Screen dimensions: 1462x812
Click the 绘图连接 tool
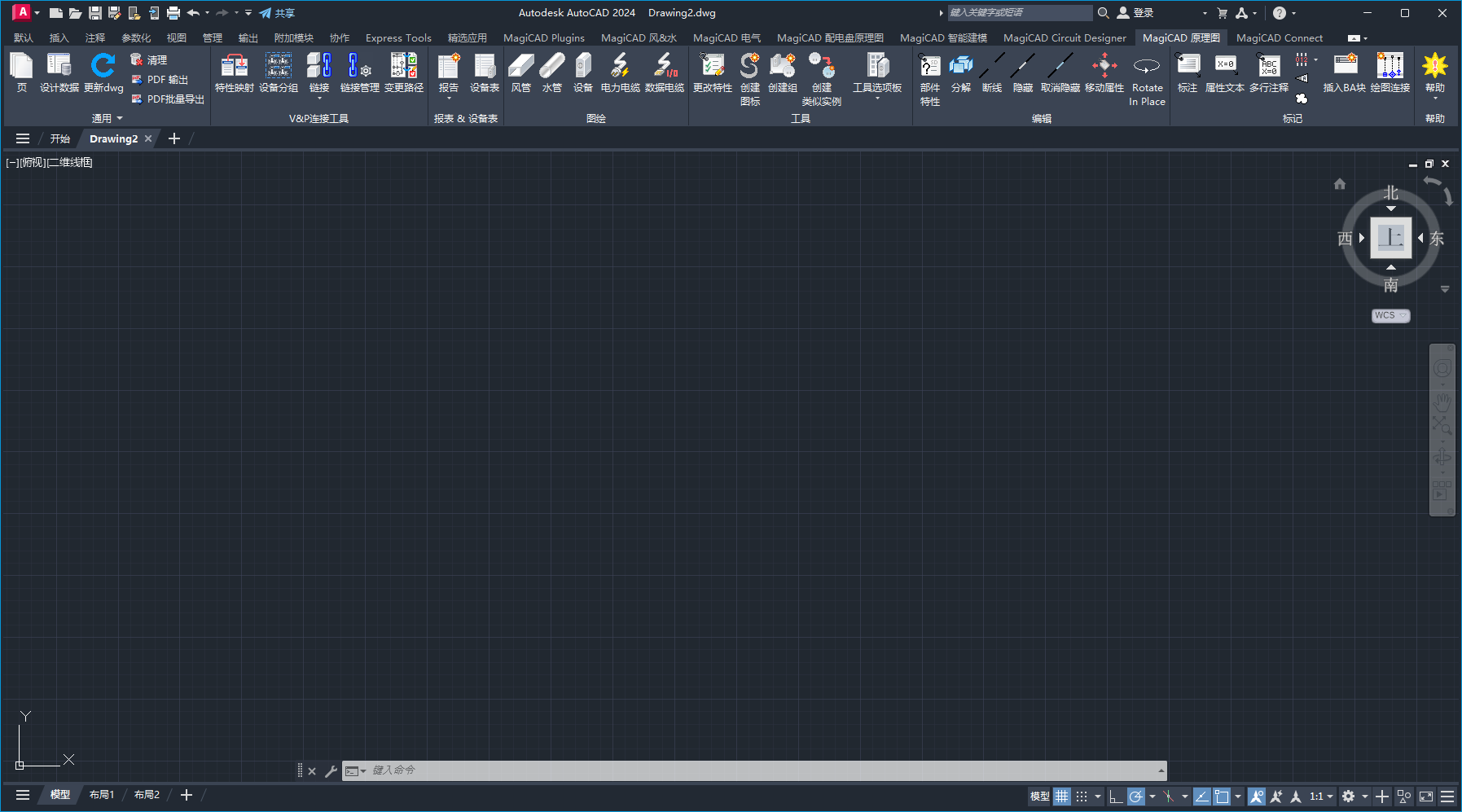(x=1390, y=72)
